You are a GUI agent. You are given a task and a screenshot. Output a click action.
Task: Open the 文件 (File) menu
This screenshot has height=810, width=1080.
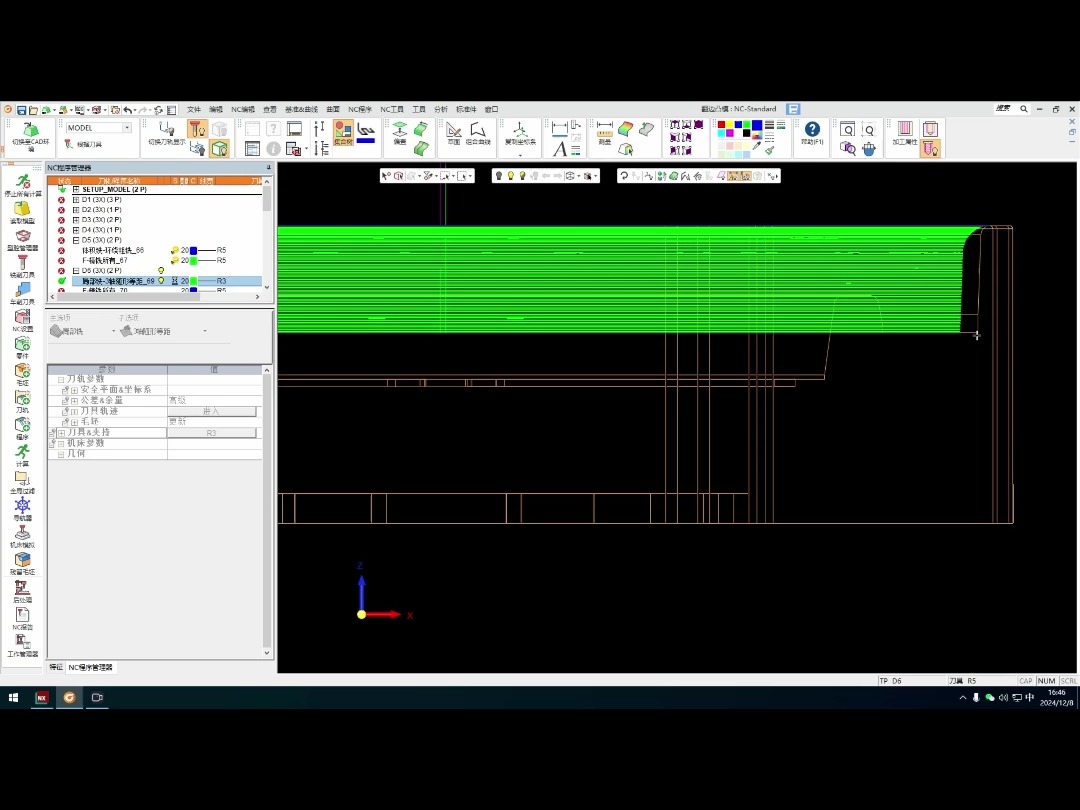click(x=194, y=109)
